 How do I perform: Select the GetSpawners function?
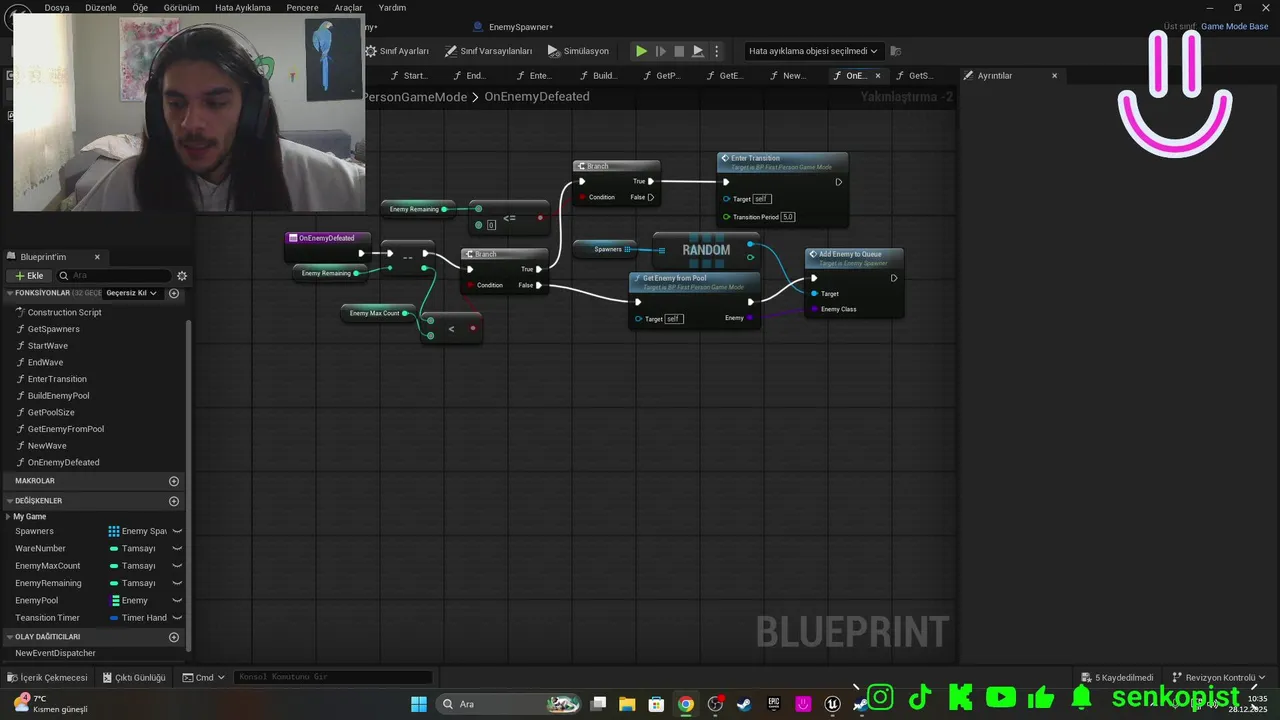click(x=53, y=329)
